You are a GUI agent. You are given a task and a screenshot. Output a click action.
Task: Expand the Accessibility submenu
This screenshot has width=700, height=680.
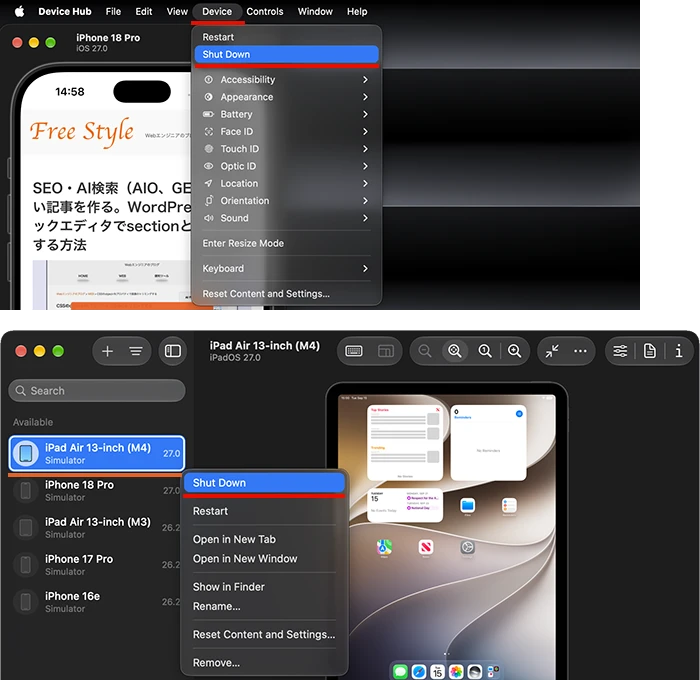coord(287,79)
